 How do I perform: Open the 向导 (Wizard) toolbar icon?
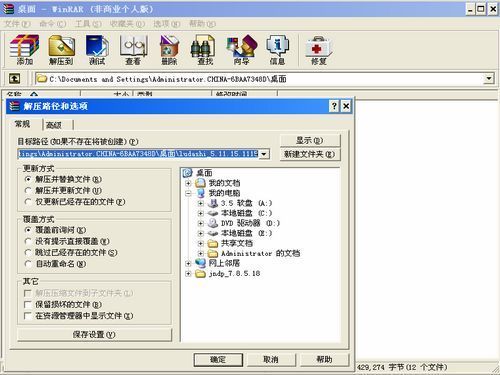pos(241,49)
